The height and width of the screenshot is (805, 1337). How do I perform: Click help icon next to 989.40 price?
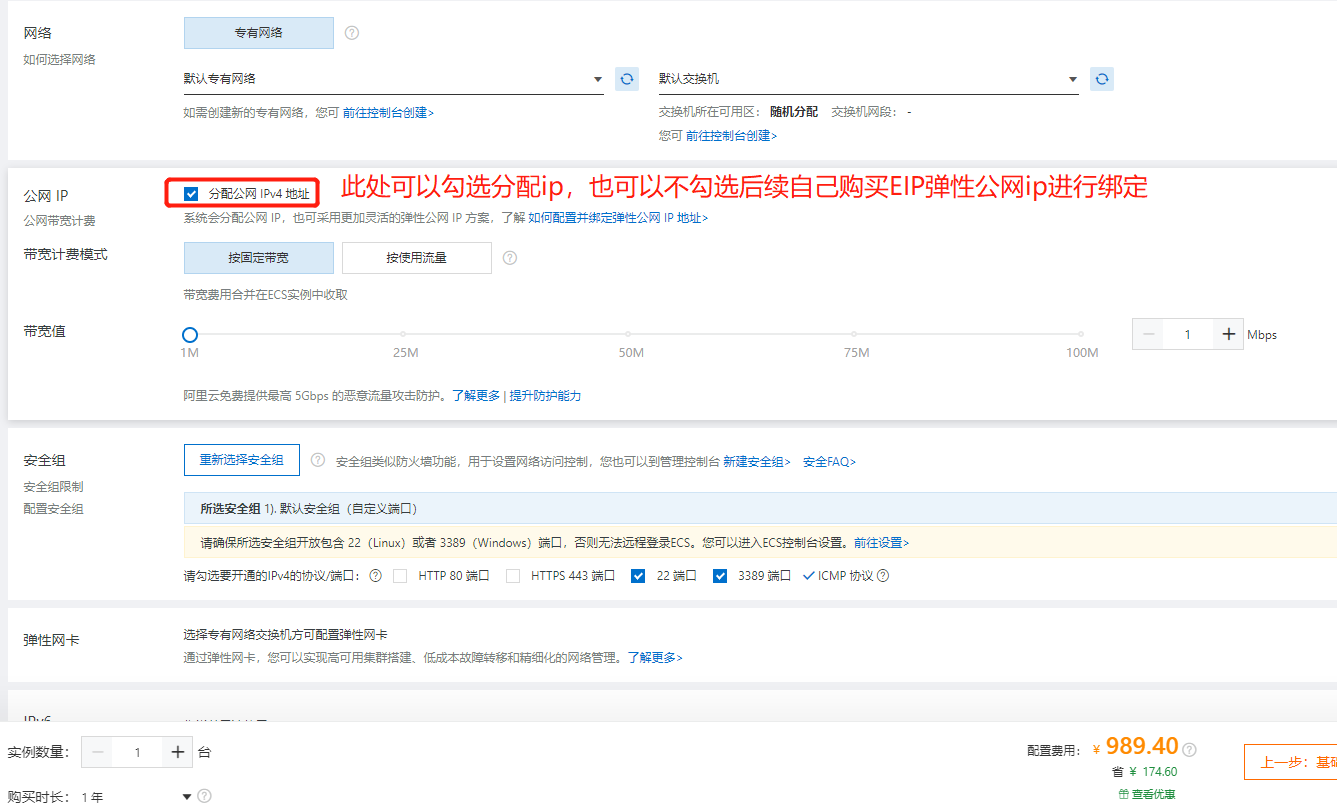pos(1190,749)
